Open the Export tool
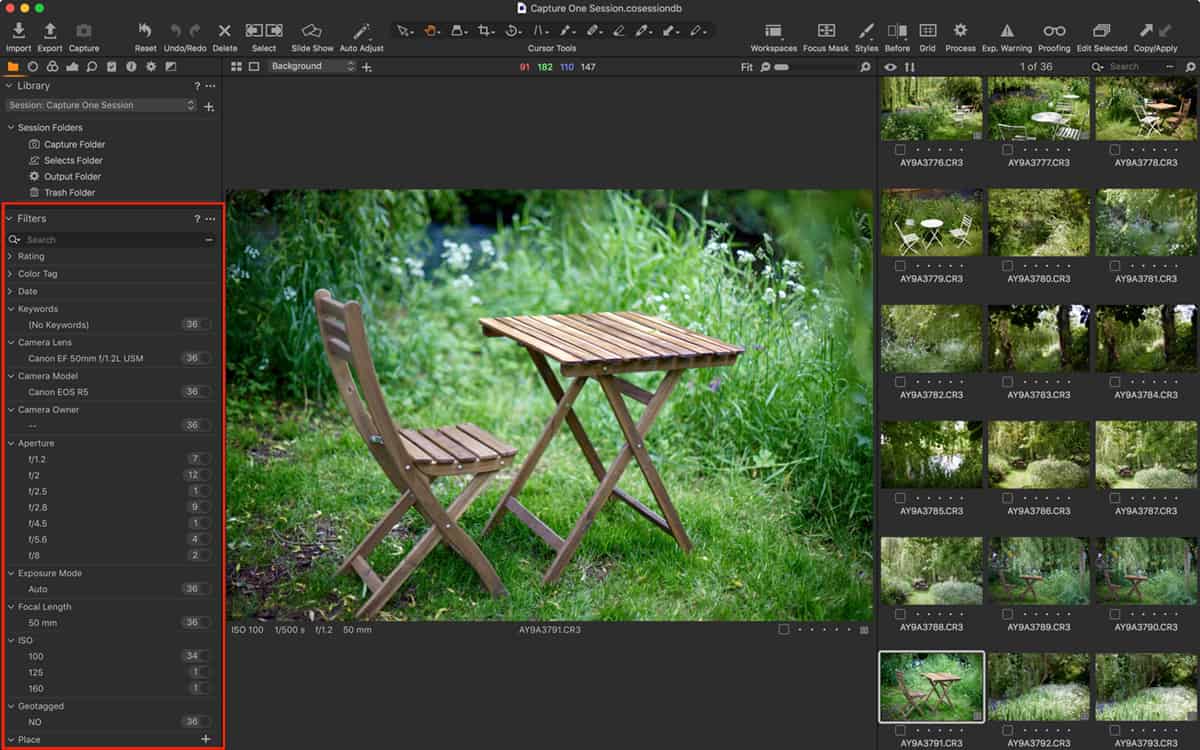The width and height of the screenshot is (1200, 750). coord(50,32)
